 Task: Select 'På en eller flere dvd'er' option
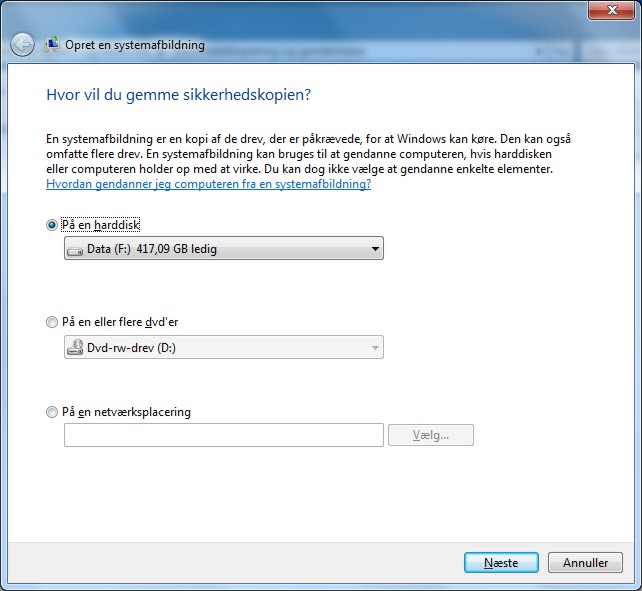point(52,322)
